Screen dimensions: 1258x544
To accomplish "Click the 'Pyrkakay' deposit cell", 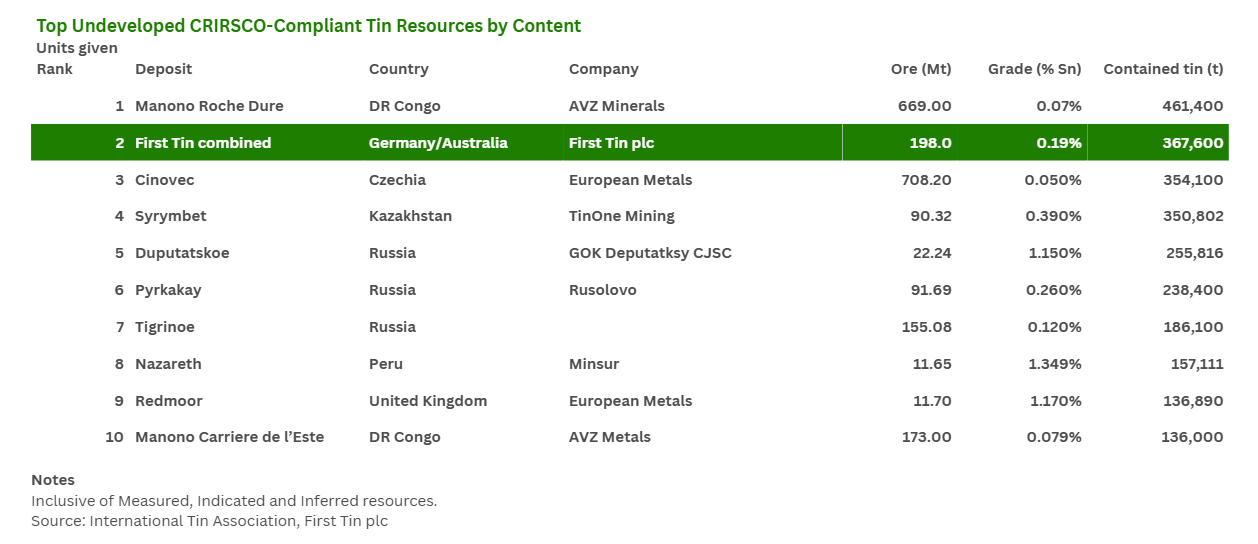I will pos(168,290).
